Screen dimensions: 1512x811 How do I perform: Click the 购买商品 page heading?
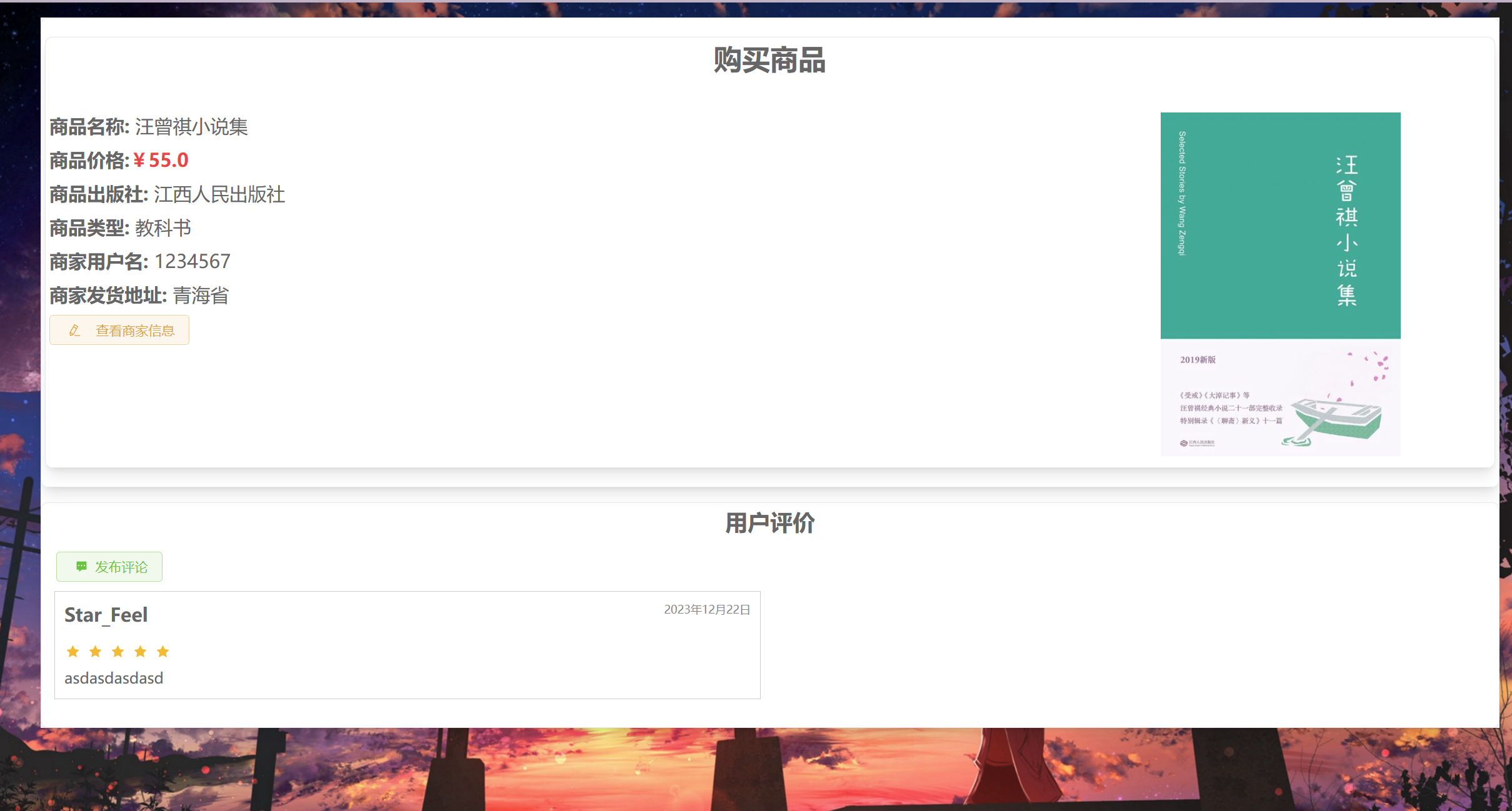769,61
